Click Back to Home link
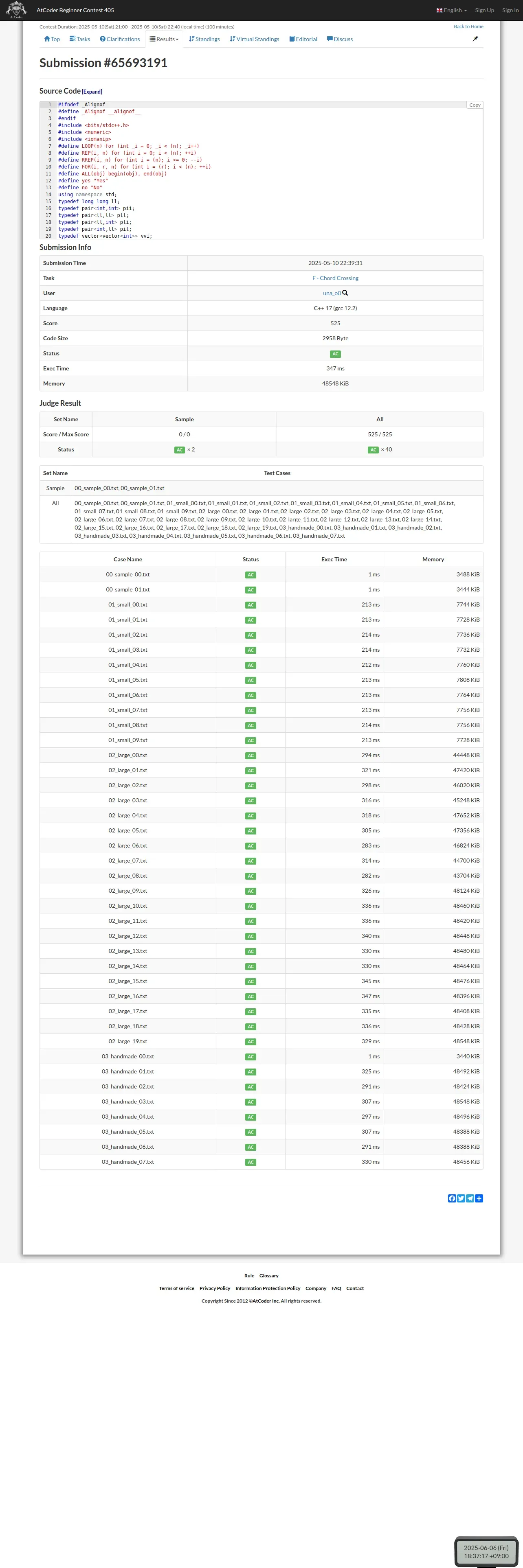 click(468, 27)
